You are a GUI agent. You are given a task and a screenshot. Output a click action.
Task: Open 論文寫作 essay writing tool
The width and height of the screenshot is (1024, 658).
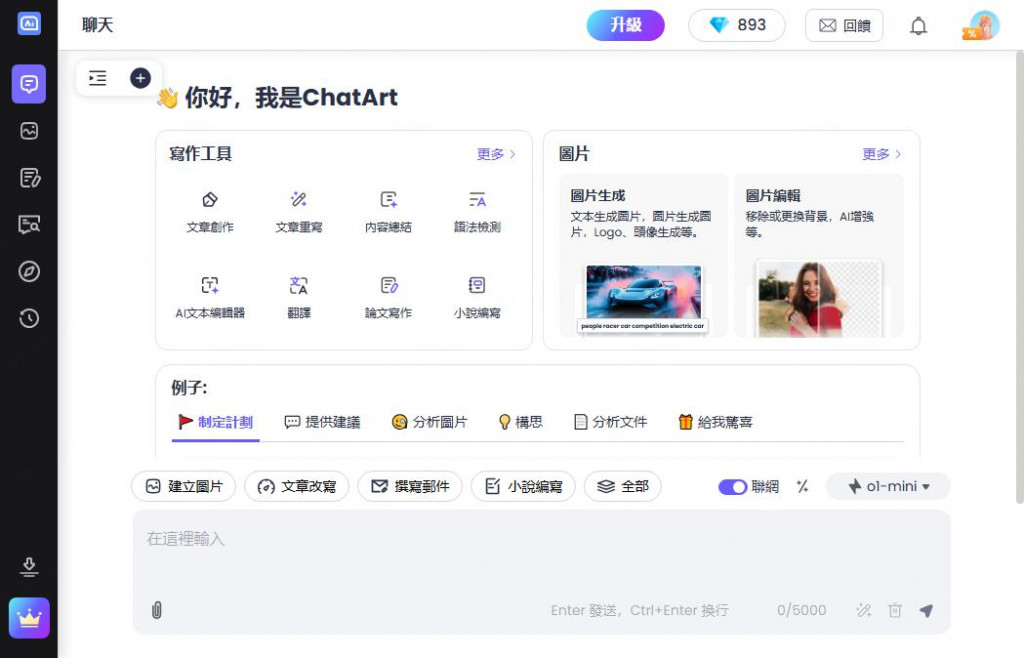pyautogui.click(x=389, y=298)
